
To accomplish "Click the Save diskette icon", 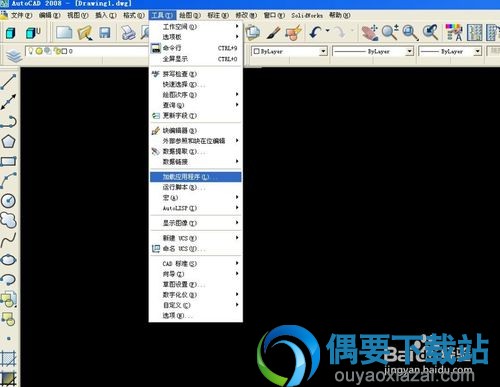I will (x=105, y=33).
